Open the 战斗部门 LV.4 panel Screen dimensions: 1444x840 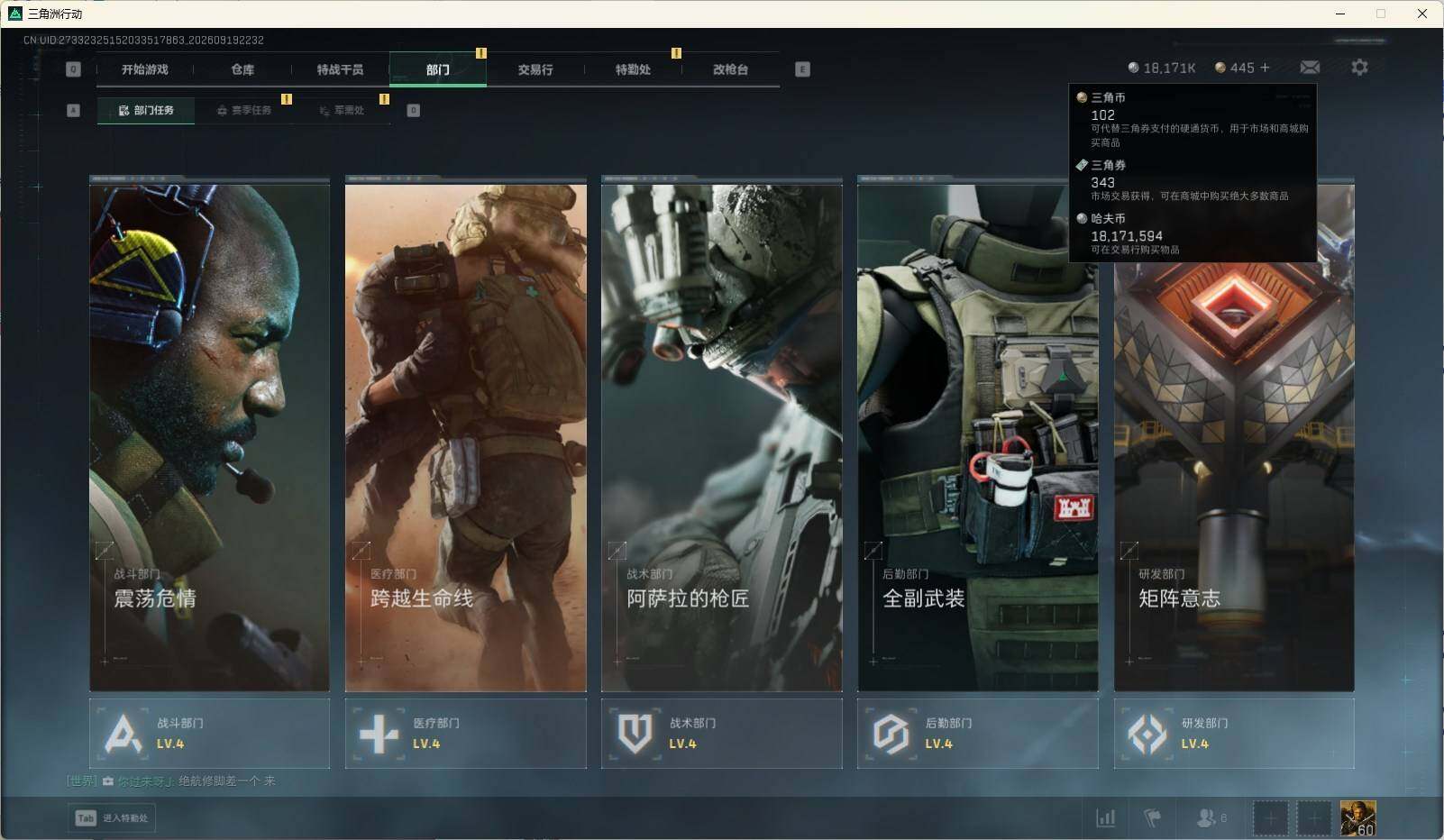pyautogui.click(x=209, y=734)
